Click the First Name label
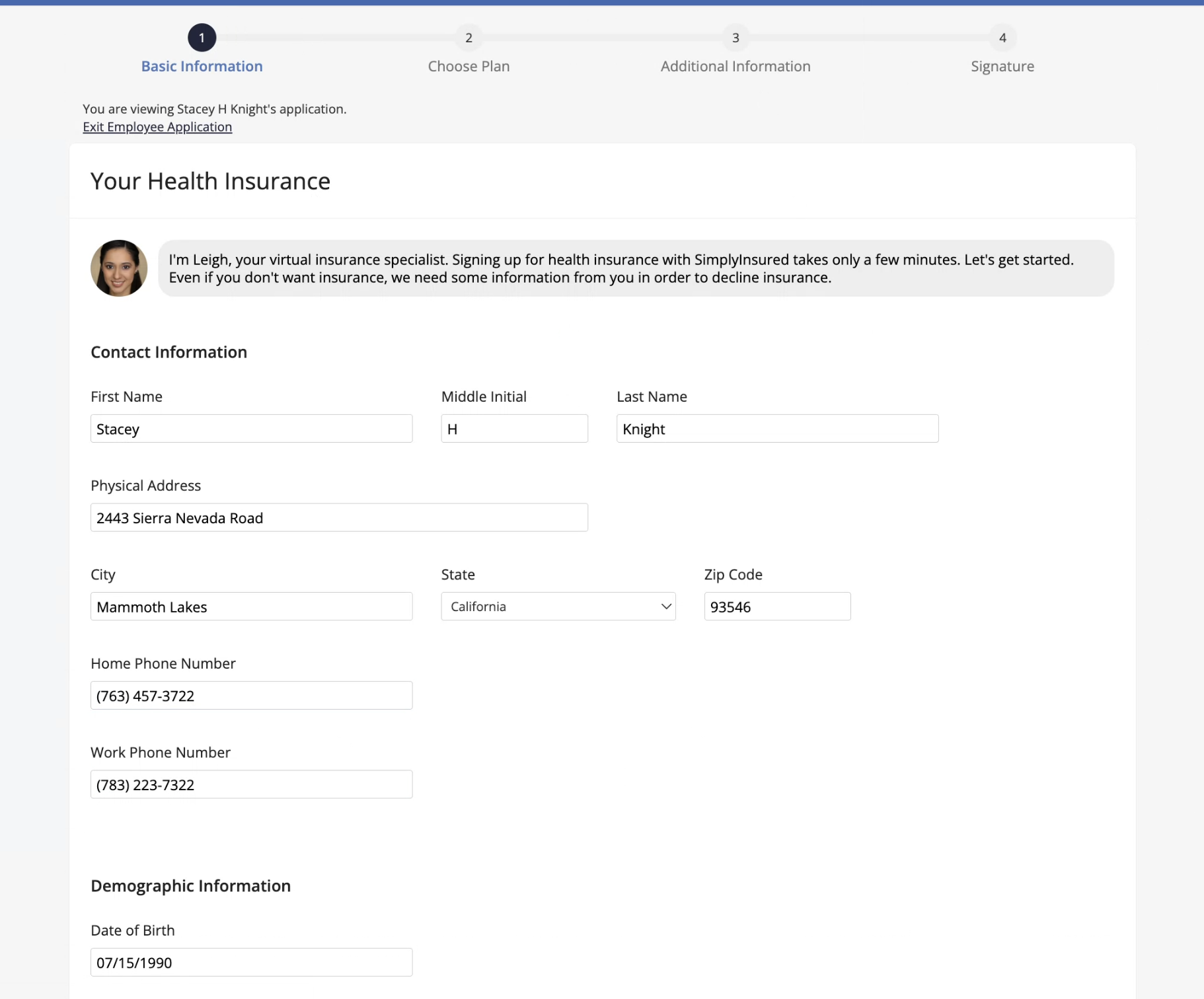The height and width of the screenshot is (999, 1204). (126, 396)
